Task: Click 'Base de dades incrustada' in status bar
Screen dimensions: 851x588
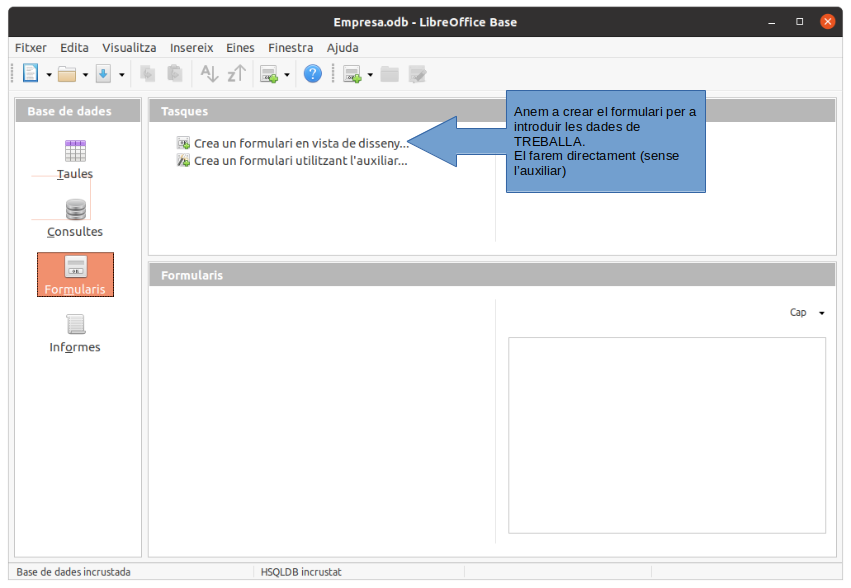Action: pos(73,572)
